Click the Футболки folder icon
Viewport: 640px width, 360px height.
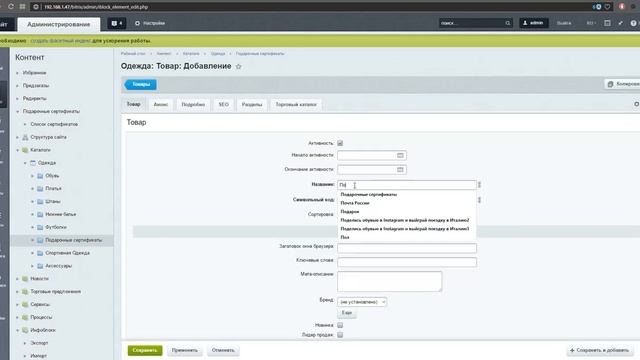tap(40, 227)
